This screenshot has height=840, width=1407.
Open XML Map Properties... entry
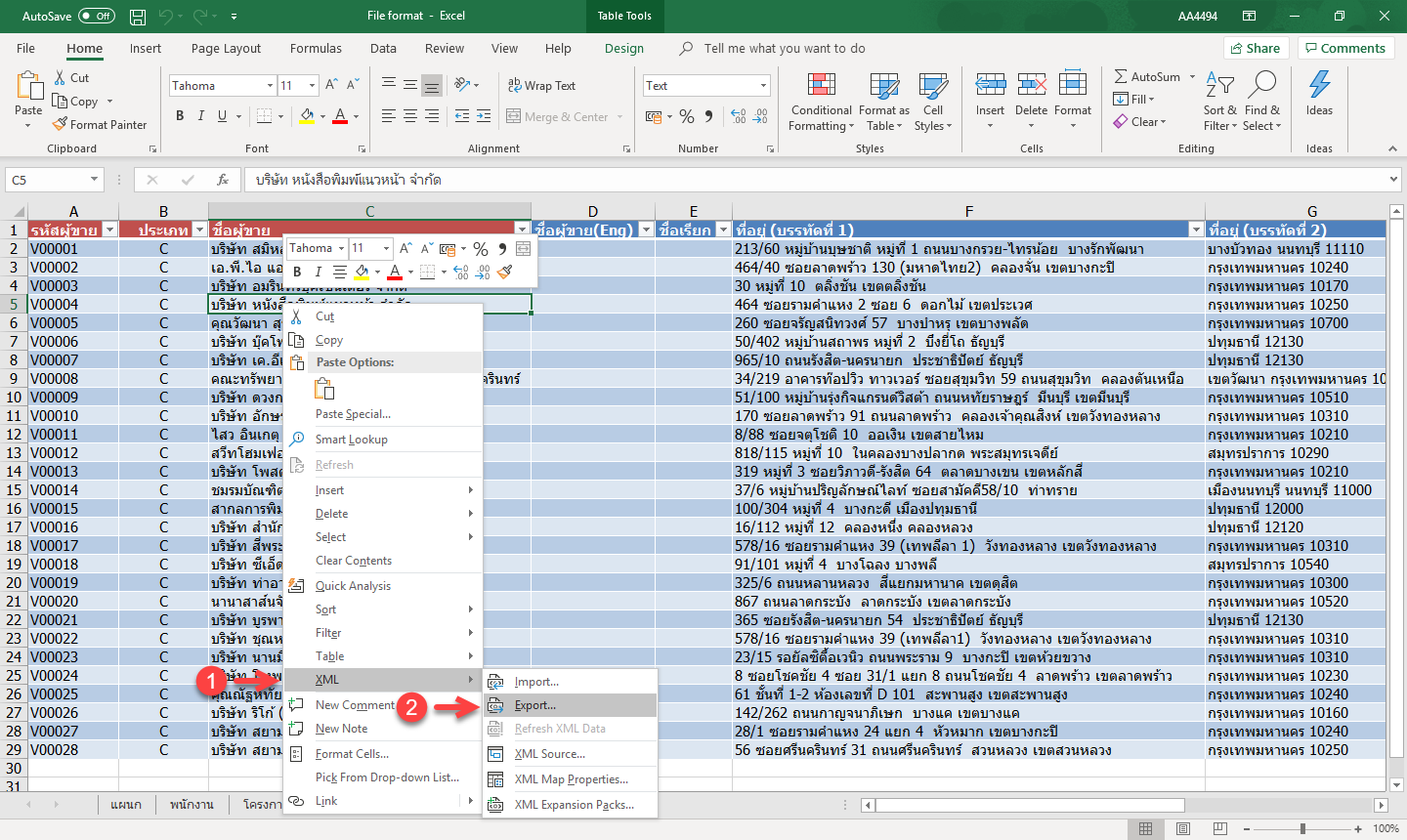coord(571,779)
